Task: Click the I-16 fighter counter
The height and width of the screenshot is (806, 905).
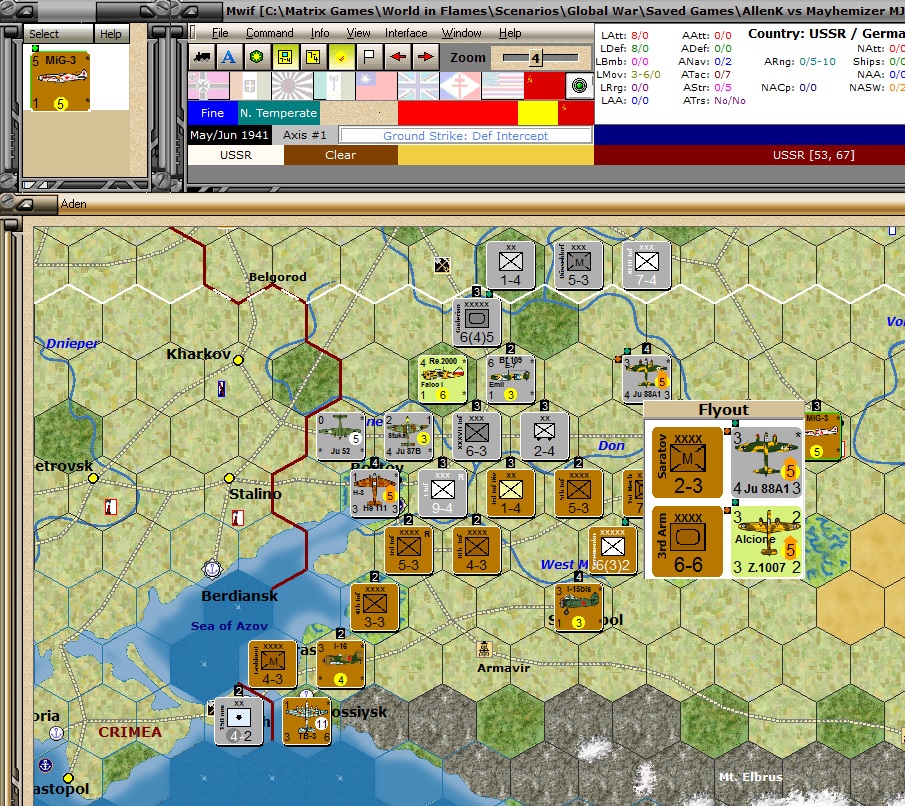Action: coord(340,663)
